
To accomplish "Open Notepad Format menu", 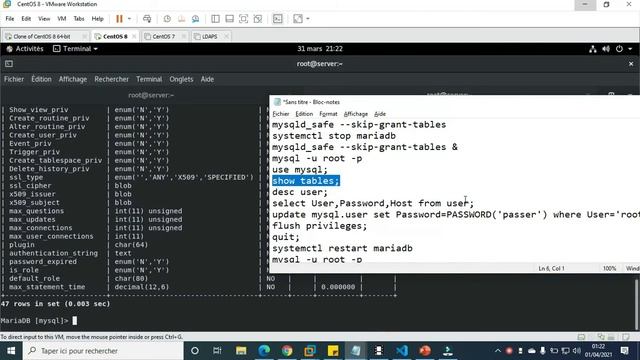I will pyautogui.click(x=328, y=114).
